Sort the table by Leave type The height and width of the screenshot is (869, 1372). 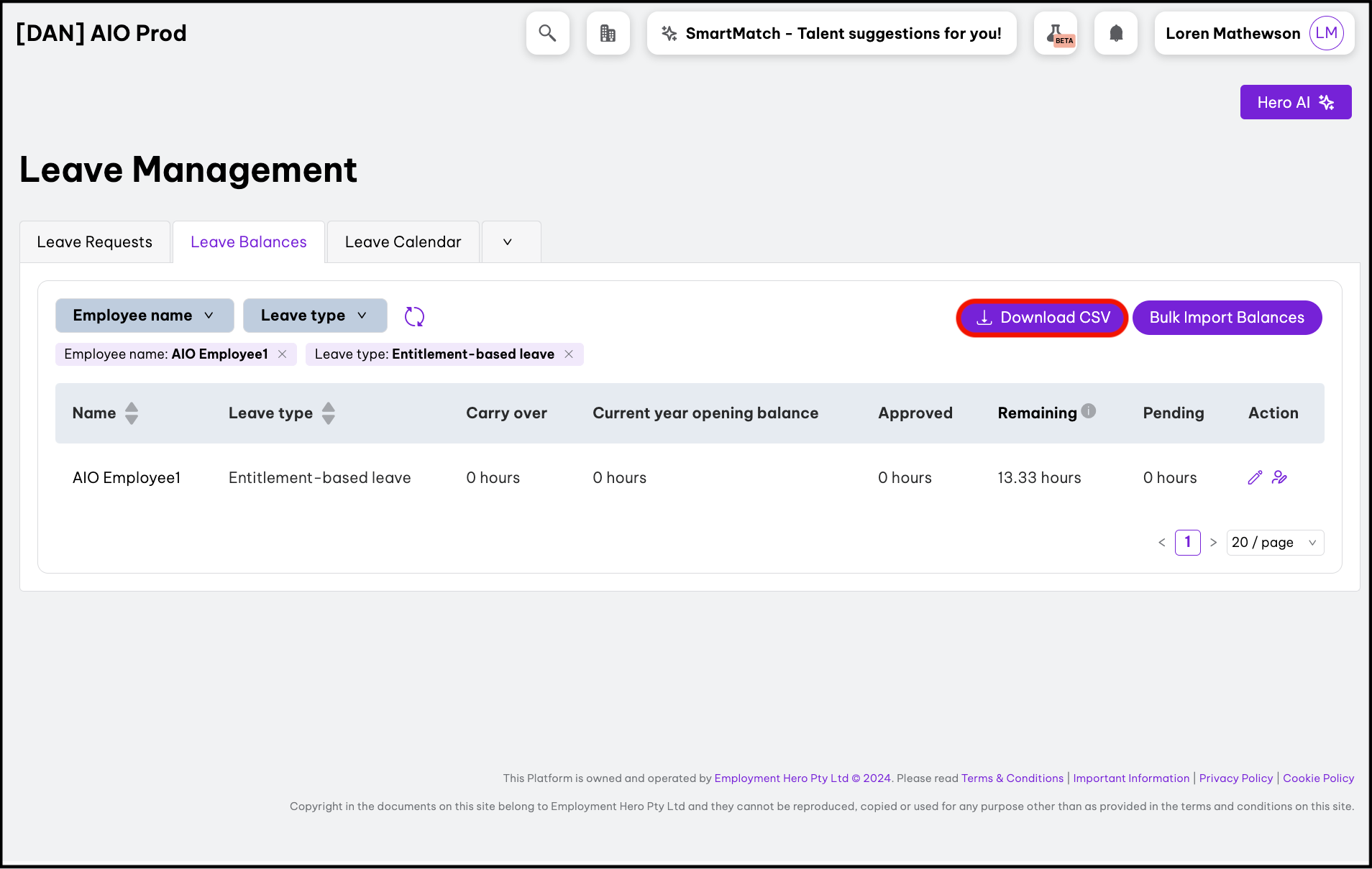click(x=329, y=413)
